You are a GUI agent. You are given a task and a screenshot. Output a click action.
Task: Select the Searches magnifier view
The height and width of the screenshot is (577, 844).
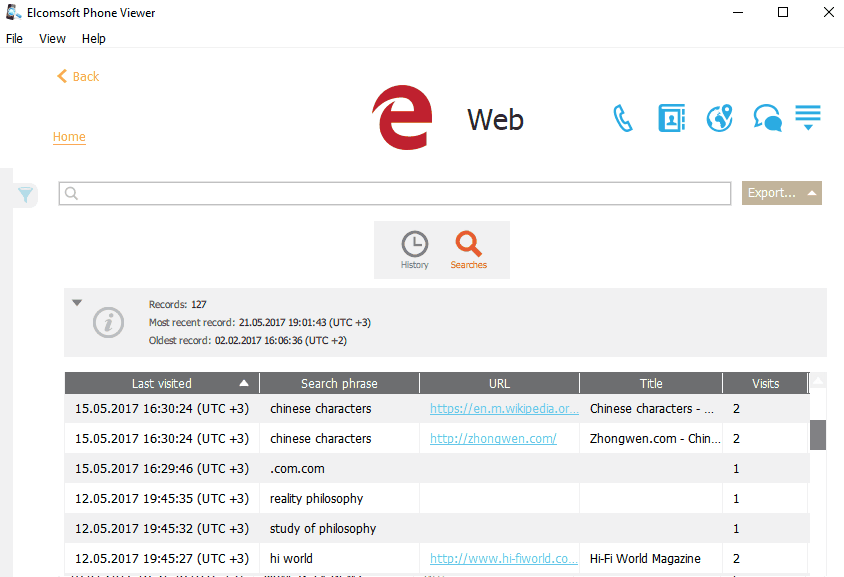tap(468, 249)
